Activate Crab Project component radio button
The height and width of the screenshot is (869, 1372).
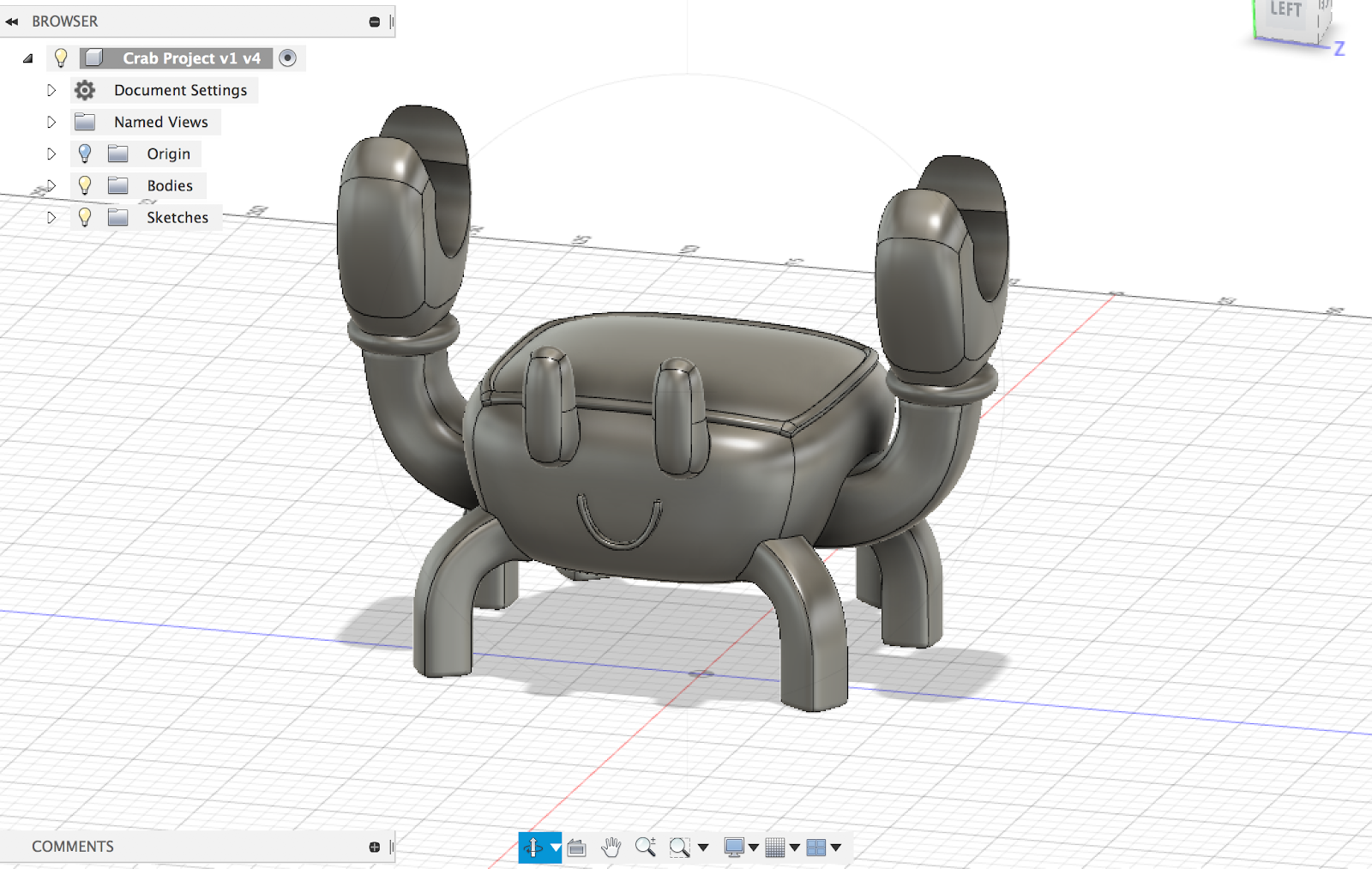(x=288, y=58)
